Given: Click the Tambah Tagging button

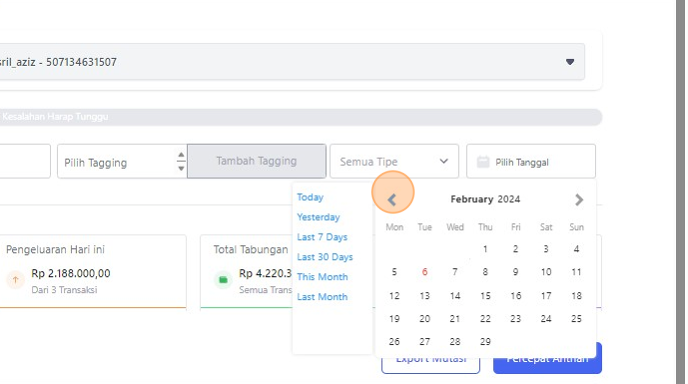Looking at the screenshot, I should pyautogui.click(x=257, y=161).
